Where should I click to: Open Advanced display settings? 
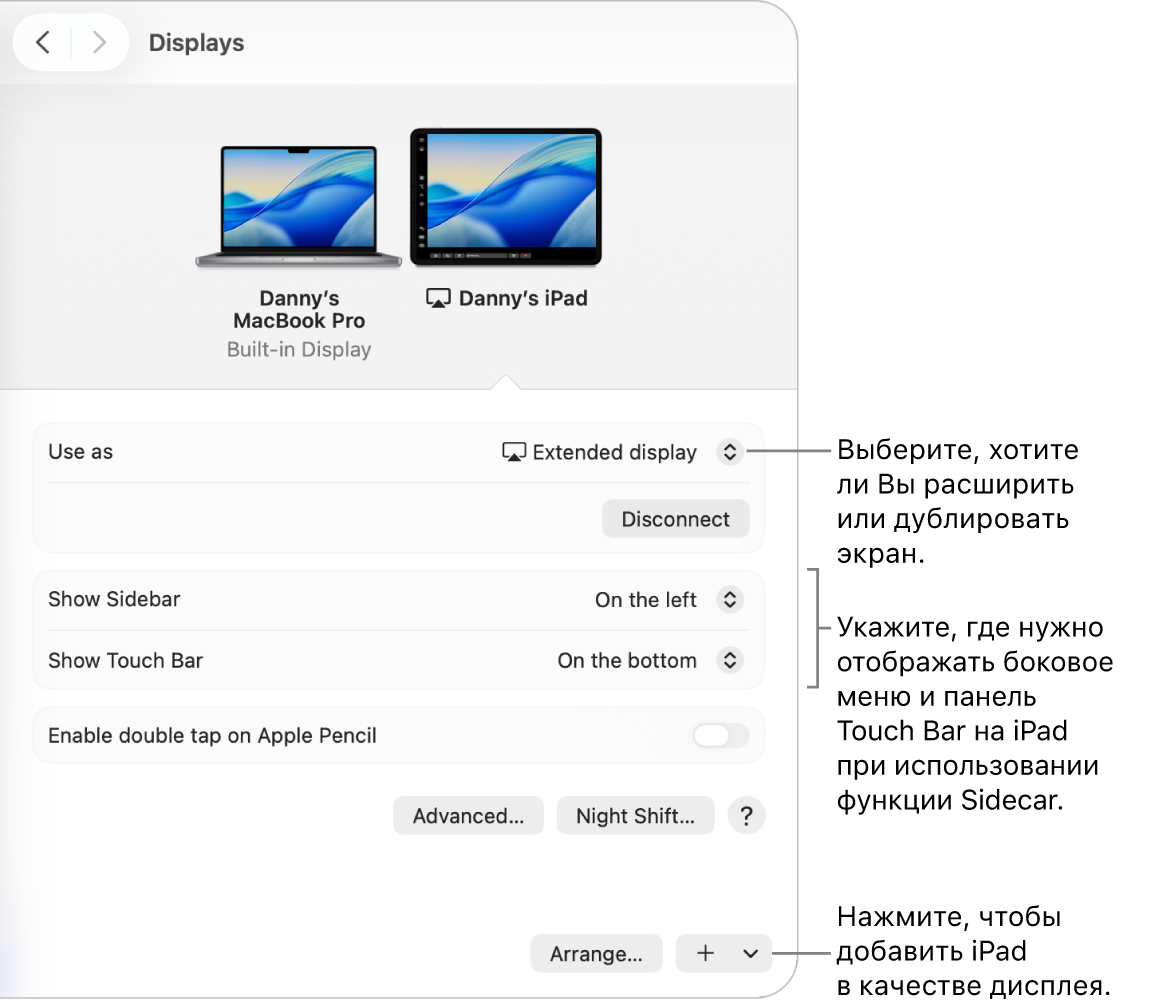point(468,816)
